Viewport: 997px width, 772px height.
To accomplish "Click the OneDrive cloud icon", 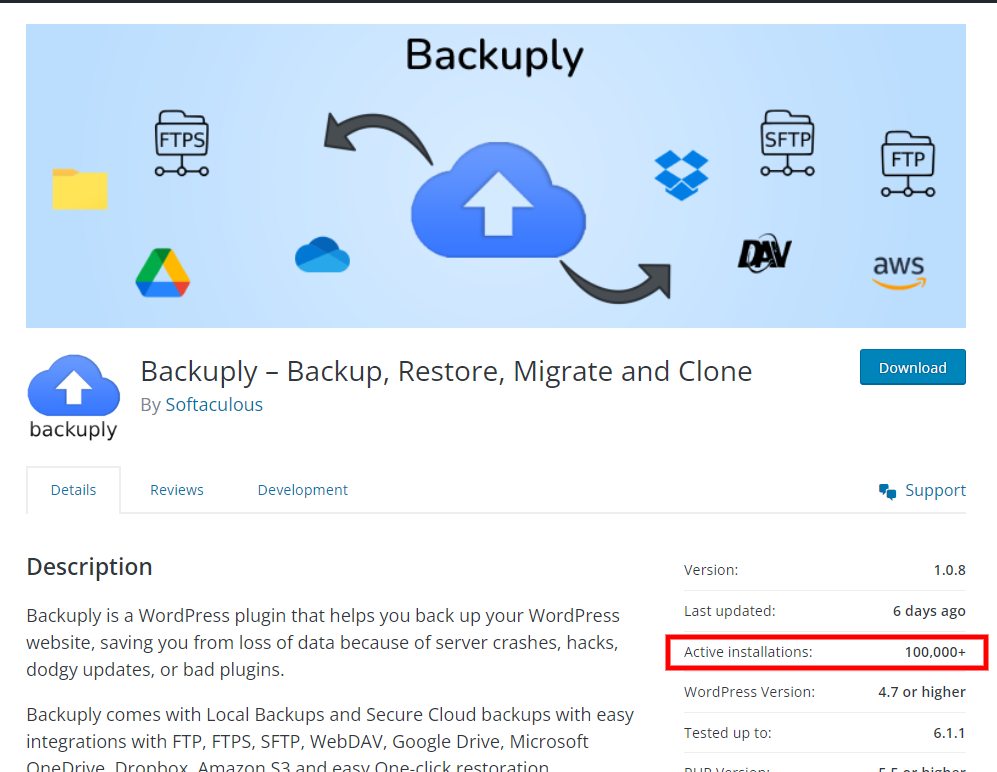I will coord(322,256).
